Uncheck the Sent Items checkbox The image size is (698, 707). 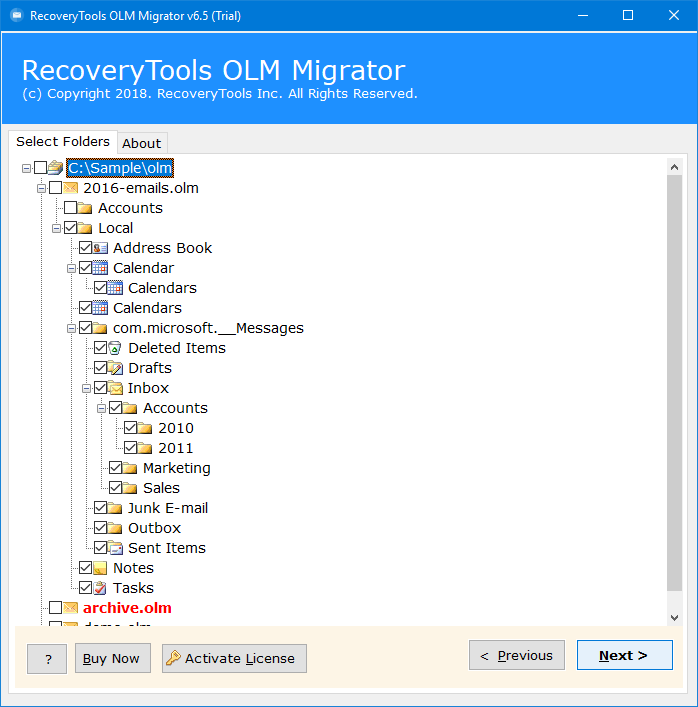click(x=100, y=548)
